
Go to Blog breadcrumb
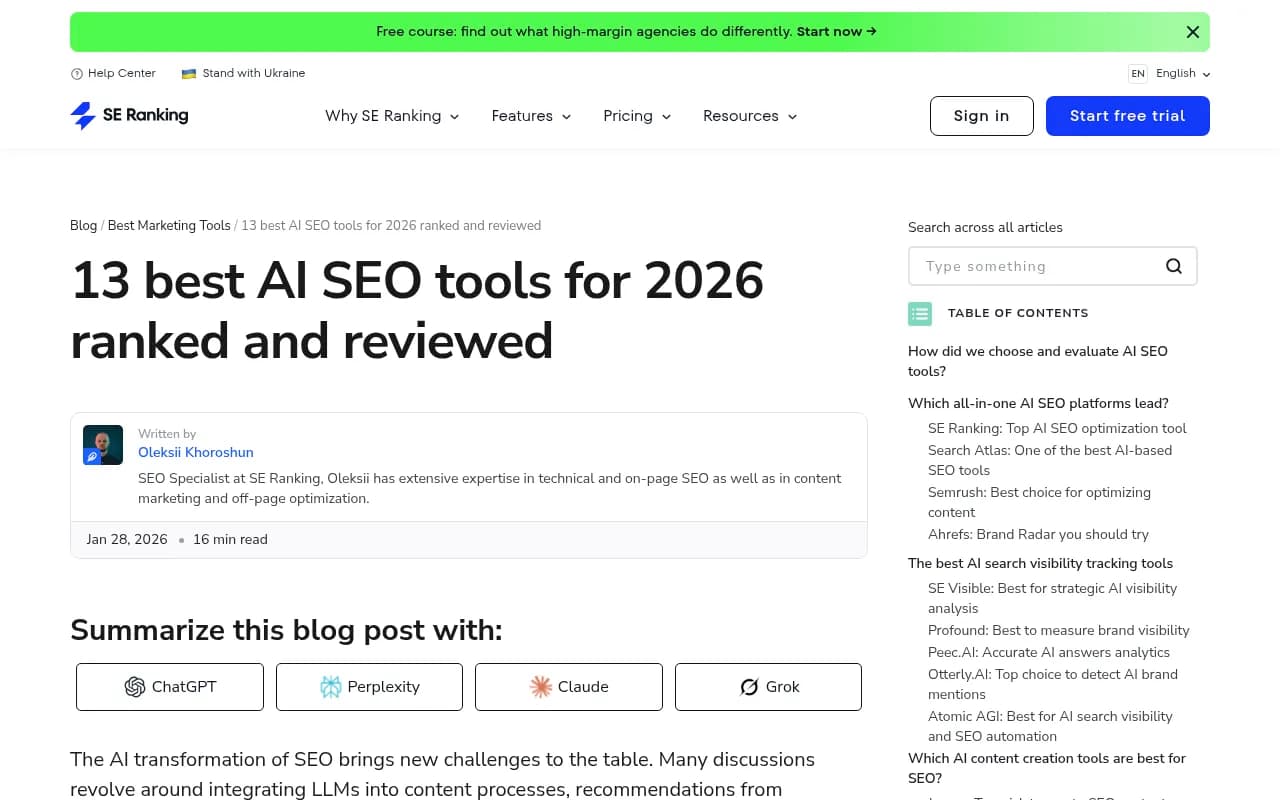(x=83, y=226)
